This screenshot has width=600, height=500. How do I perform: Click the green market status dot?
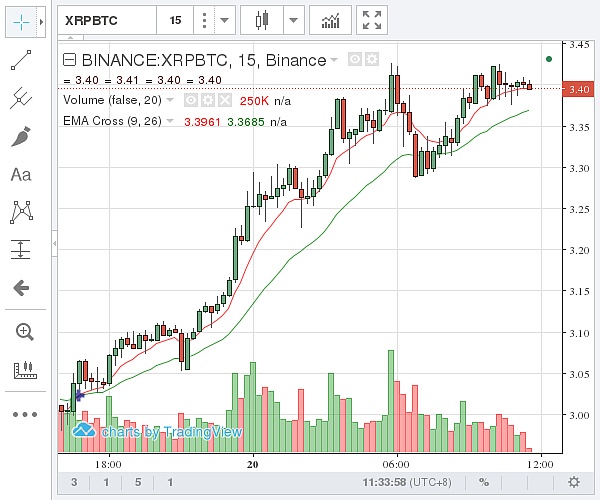coord(549,59)
